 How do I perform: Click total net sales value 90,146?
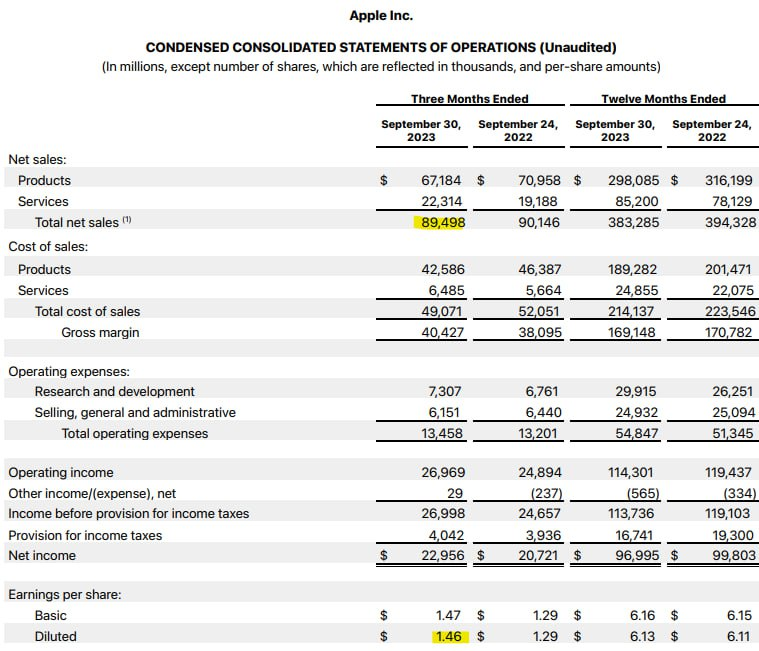tap(539, 223)
